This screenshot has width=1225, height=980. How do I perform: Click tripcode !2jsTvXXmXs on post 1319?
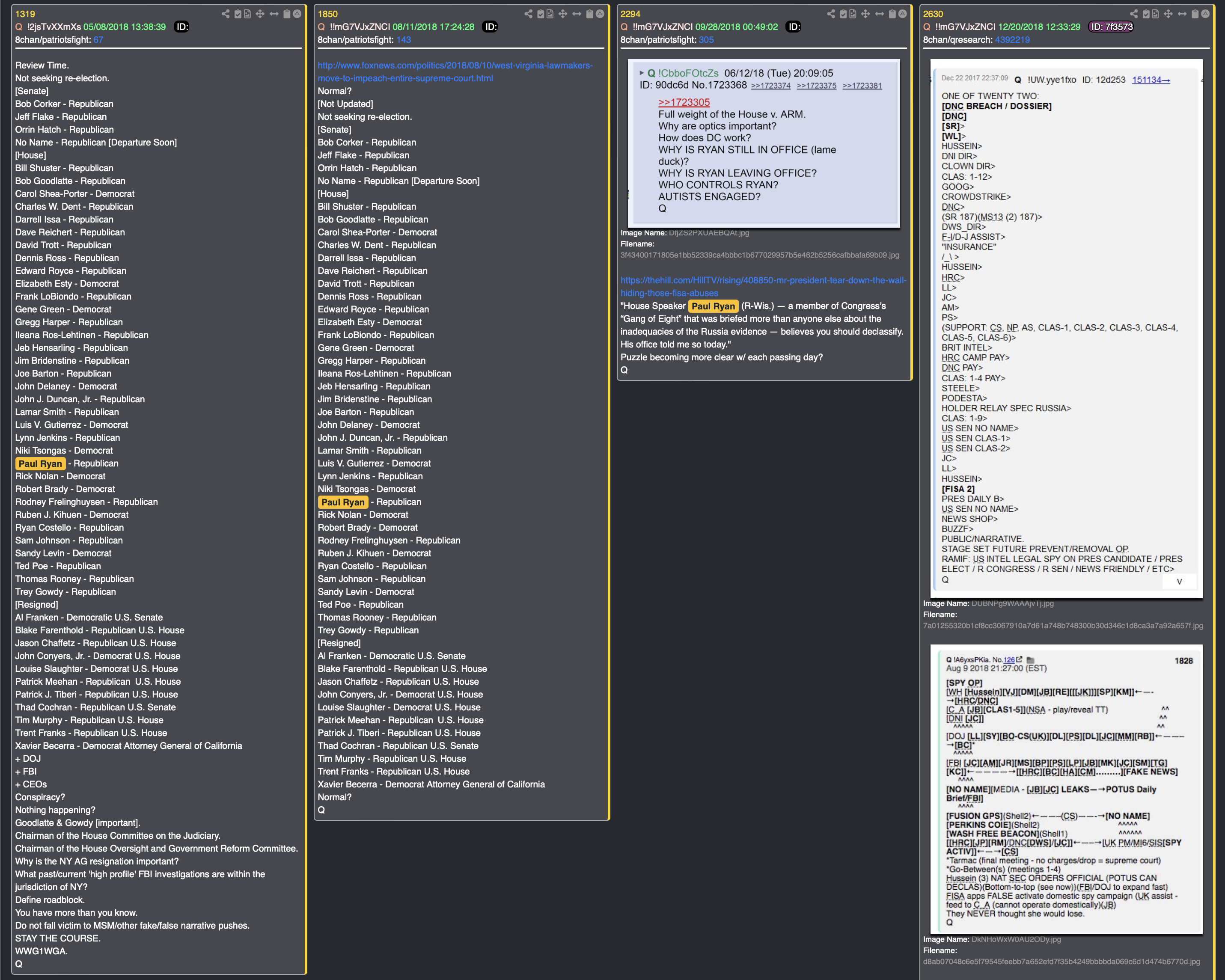pyautogui.click(x=54, y=27)
